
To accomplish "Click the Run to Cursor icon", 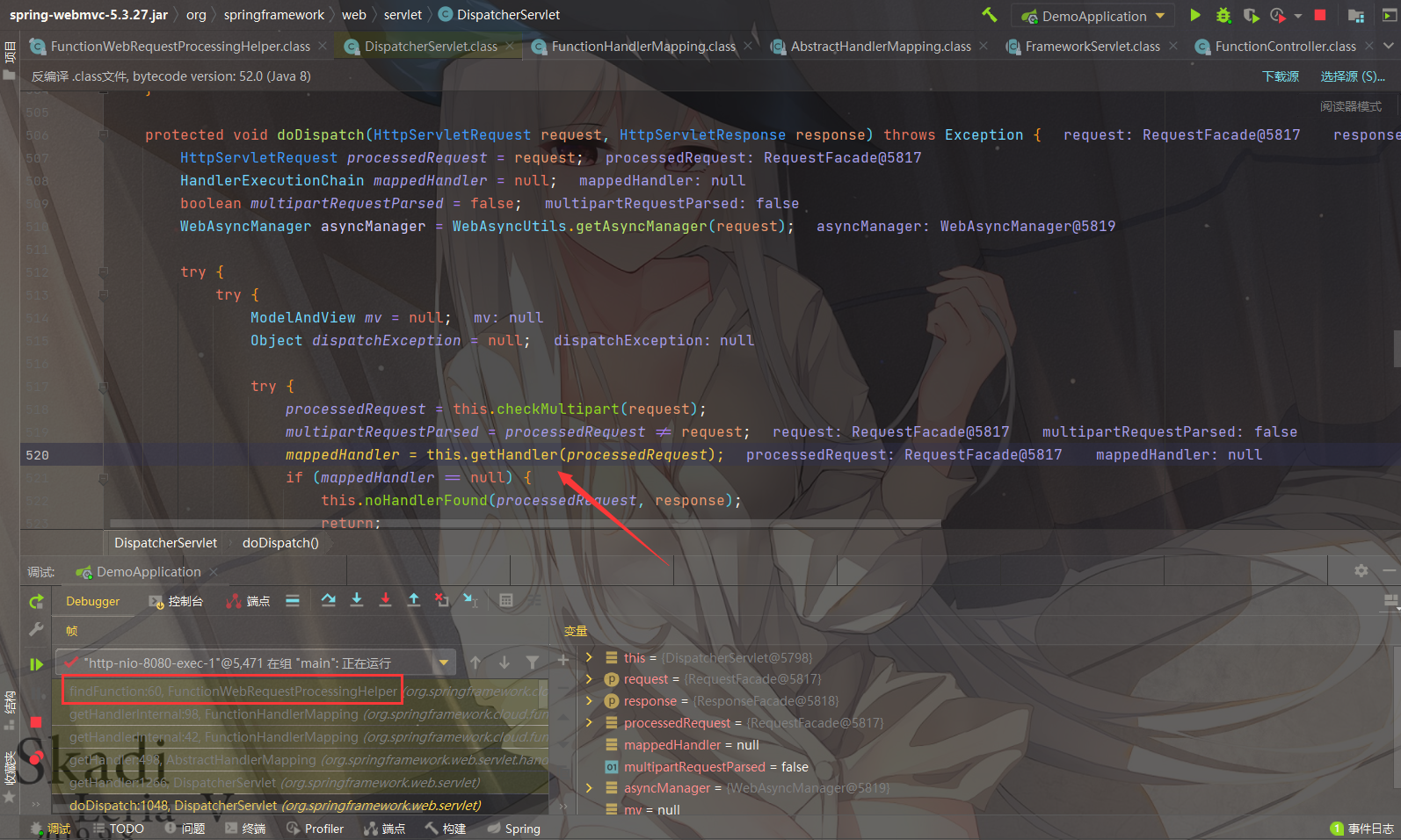I will [x=470, y=600].
